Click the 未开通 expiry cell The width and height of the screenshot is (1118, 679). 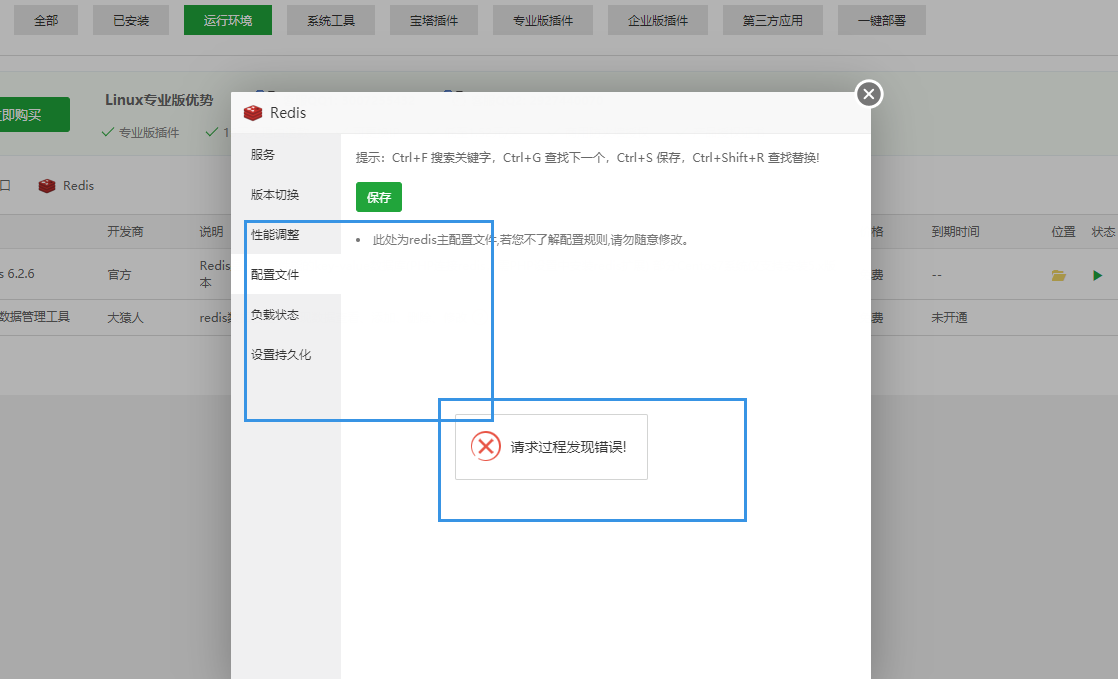pos(949,317)
